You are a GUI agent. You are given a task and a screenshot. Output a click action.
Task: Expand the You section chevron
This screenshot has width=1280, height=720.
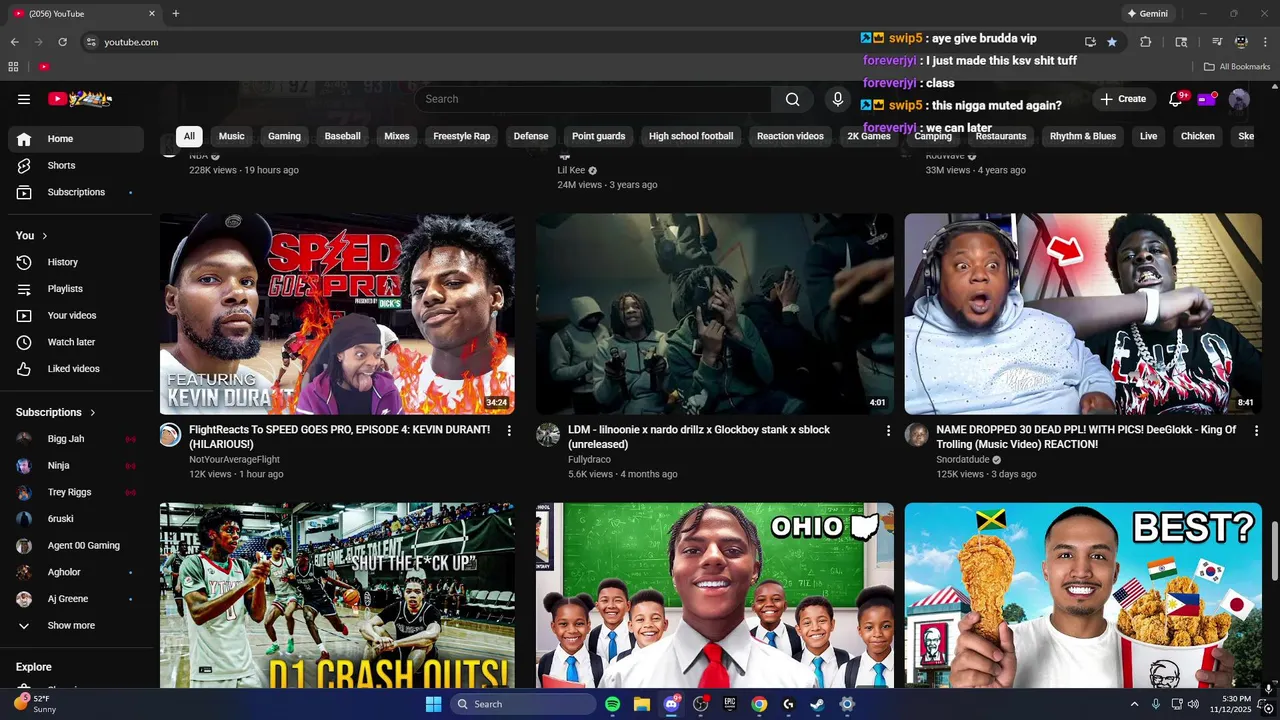click(45, 236)
